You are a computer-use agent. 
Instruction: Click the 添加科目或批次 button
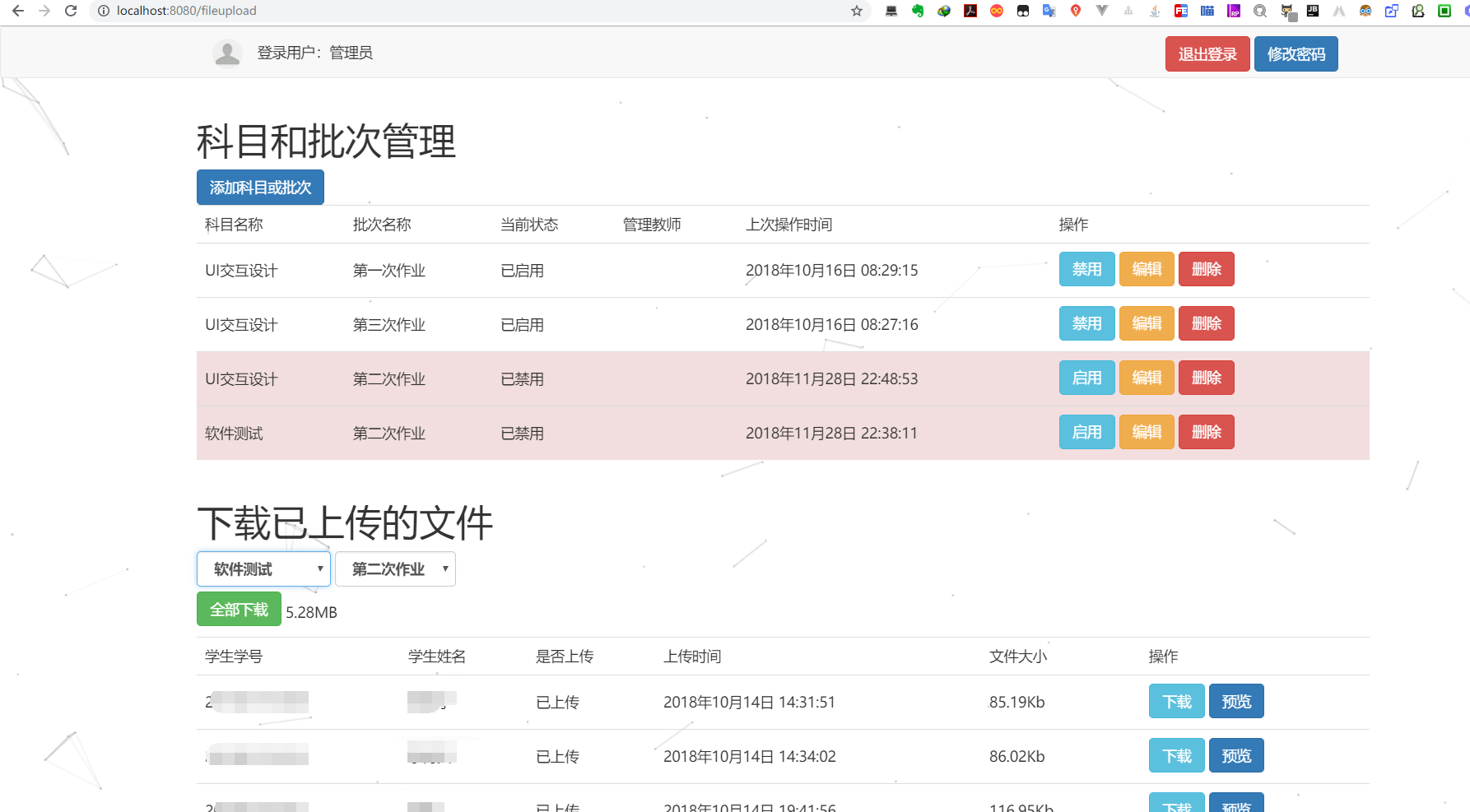point(260,187)
